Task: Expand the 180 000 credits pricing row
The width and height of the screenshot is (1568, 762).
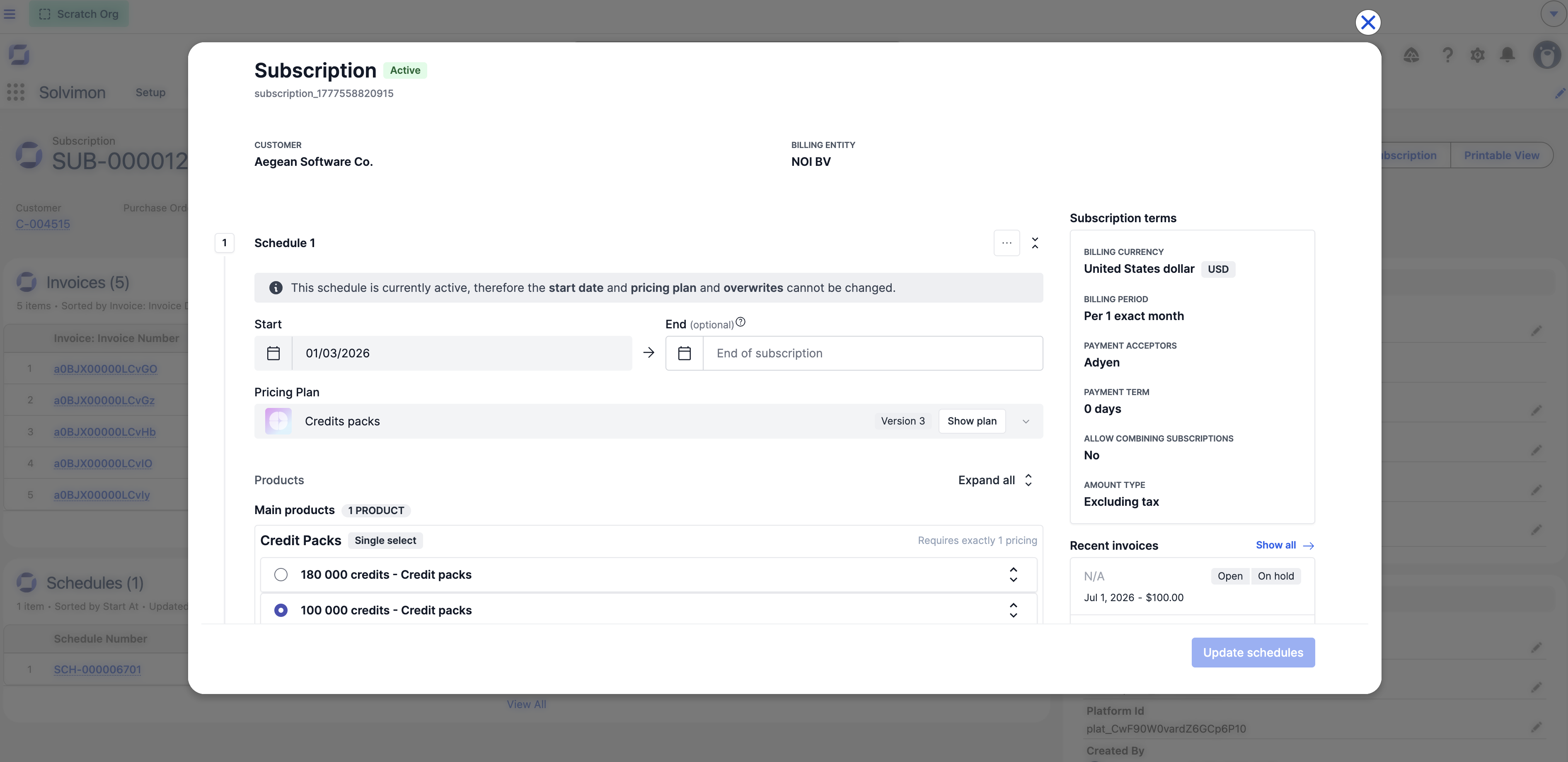Action: click(x=1014, y=574)
